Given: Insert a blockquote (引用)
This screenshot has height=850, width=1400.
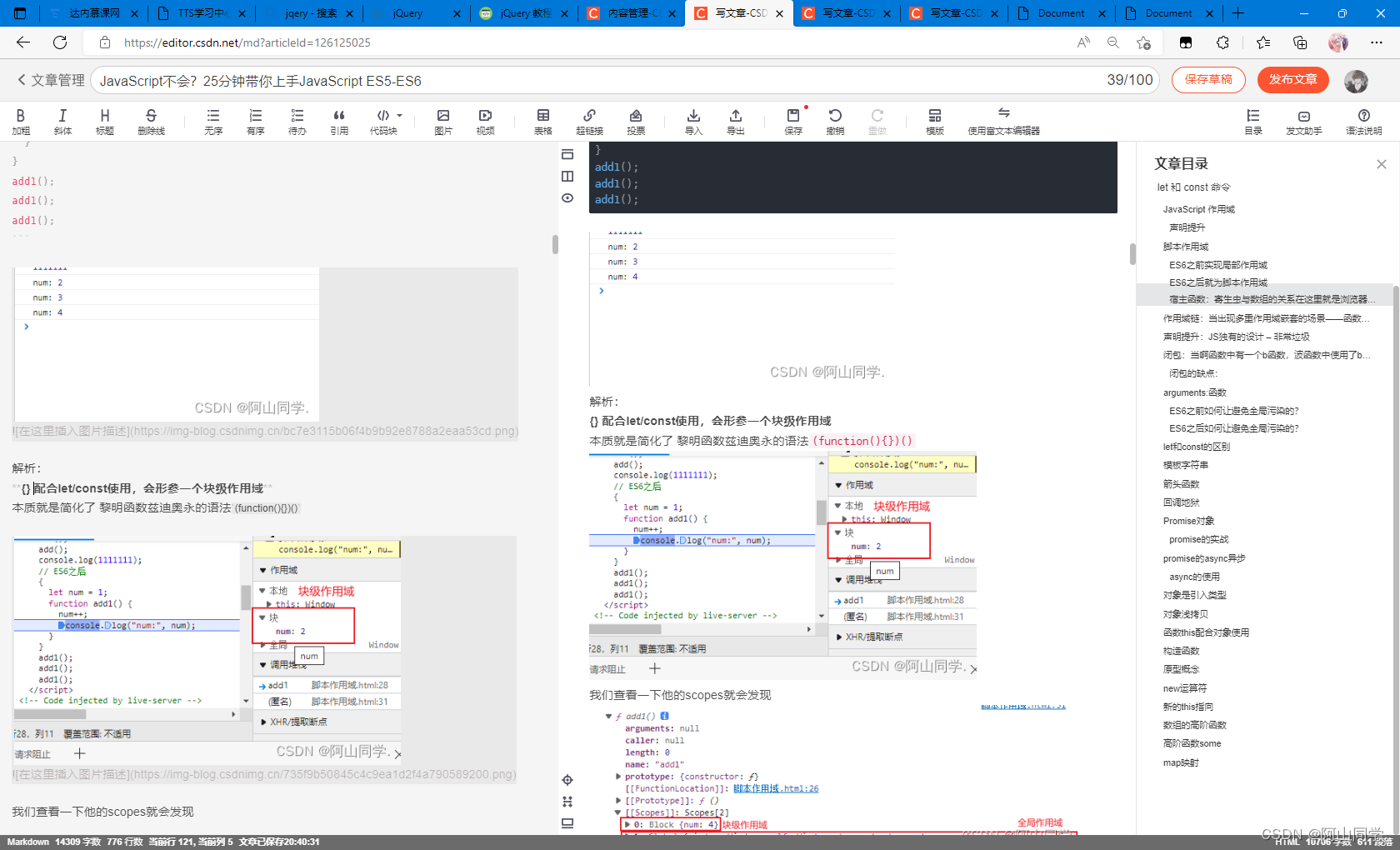Looking at the screenshot, I should point(339,122).
